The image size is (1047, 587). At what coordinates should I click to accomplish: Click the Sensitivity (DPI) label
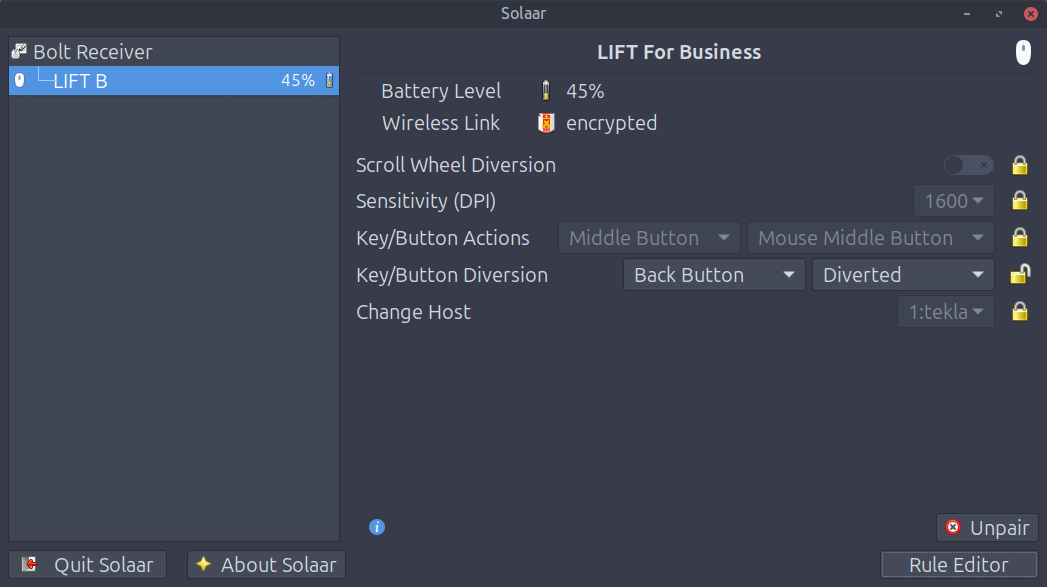click(426, 201)
